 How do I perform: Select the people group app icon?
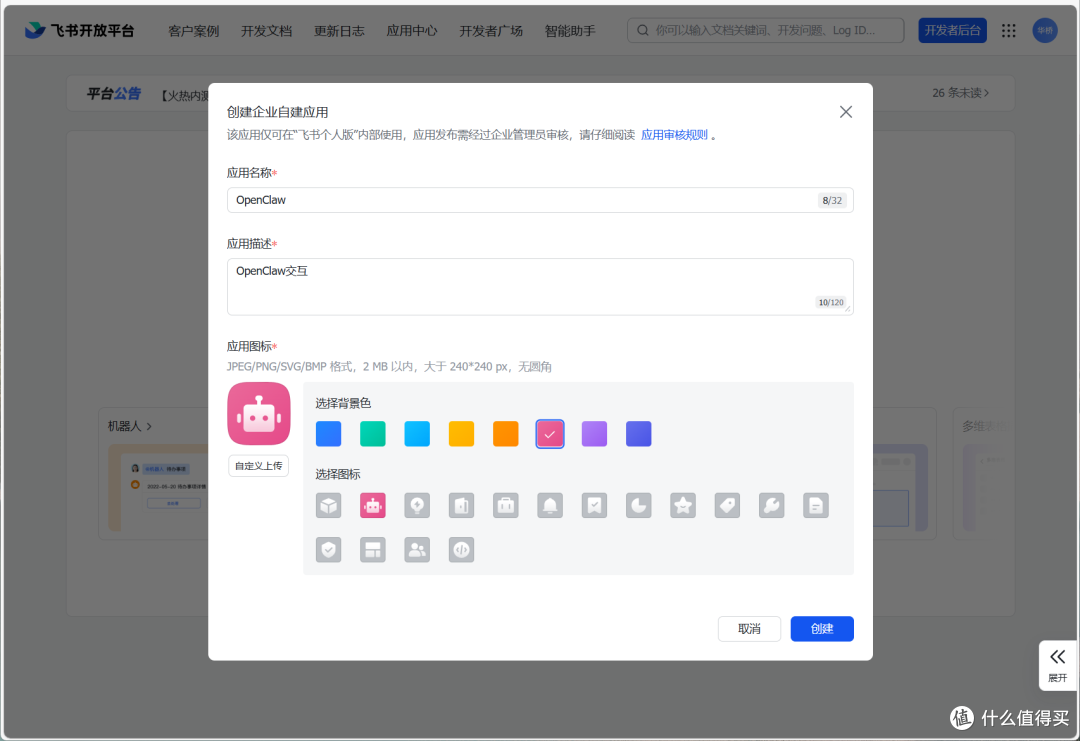pos(417,550)
